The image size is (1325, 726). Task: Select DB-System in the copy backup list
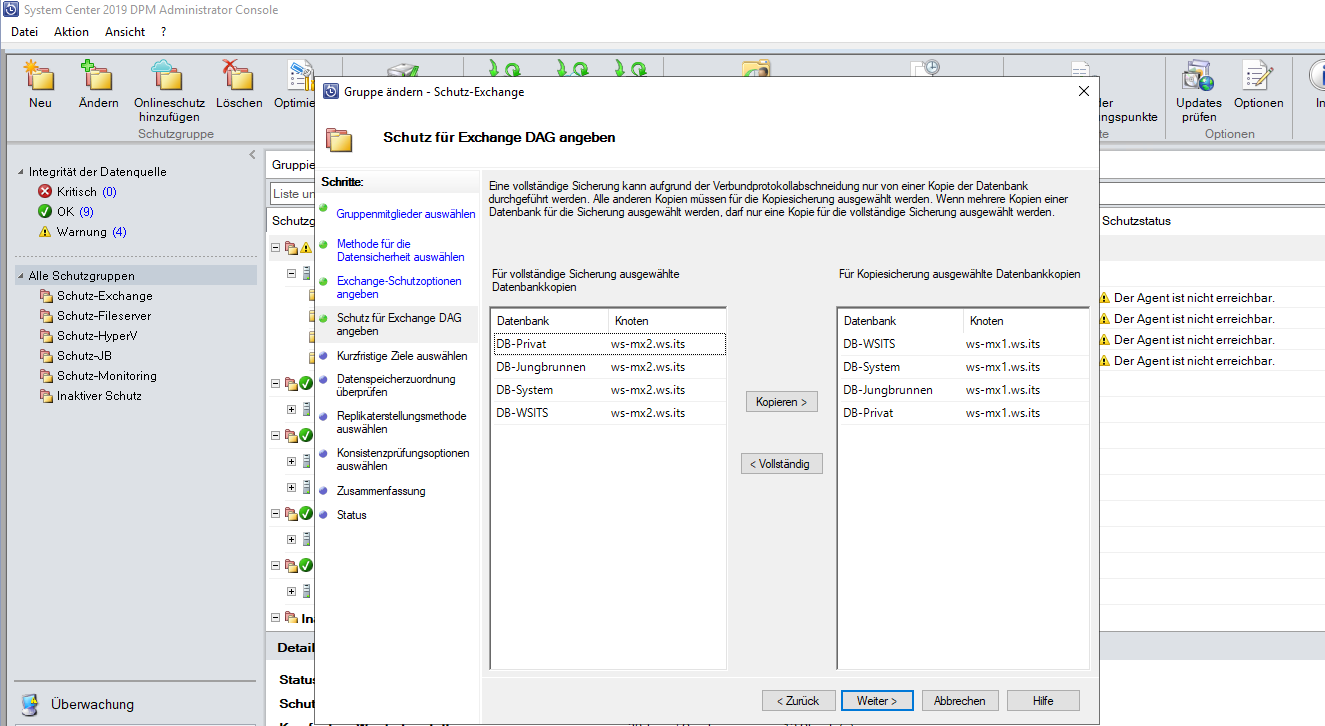pyautogui.click(x=962, y=367)
